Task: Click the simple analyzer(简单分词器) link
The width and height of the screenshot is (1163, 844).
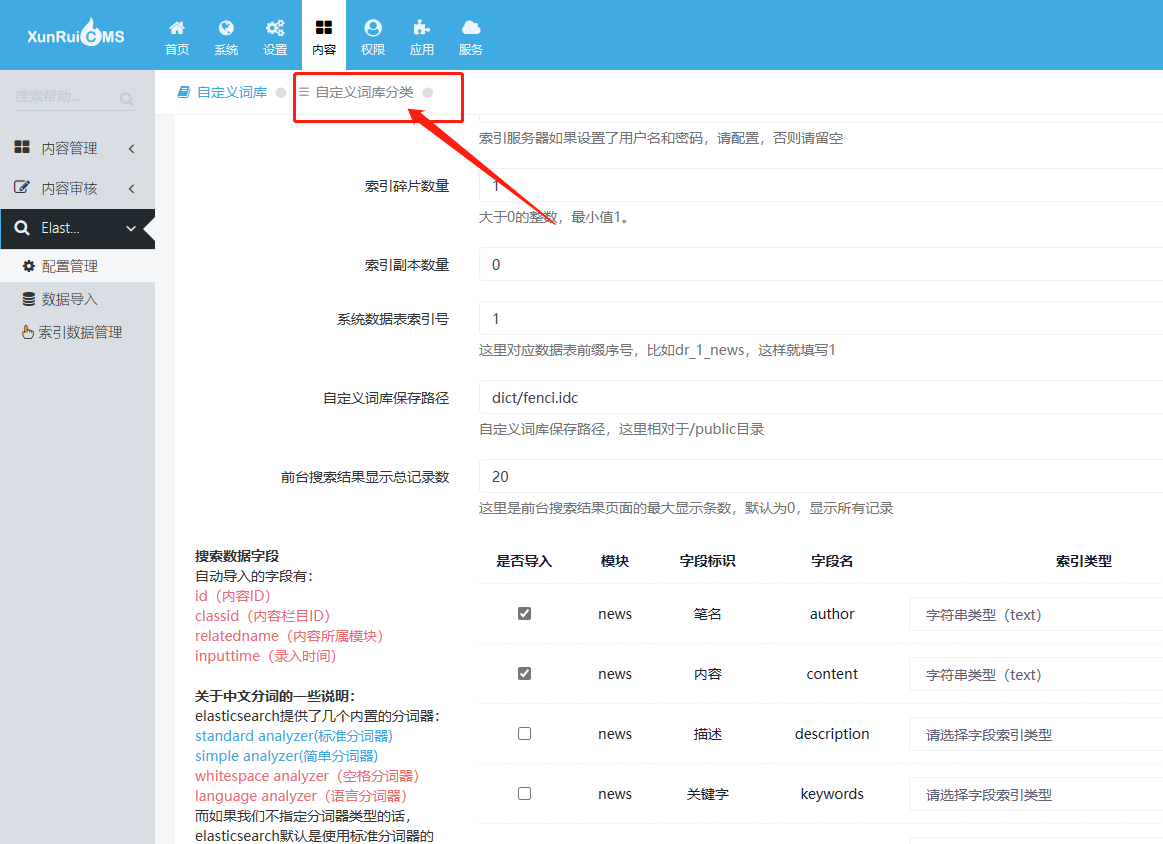Action: (x=286, y=756)
